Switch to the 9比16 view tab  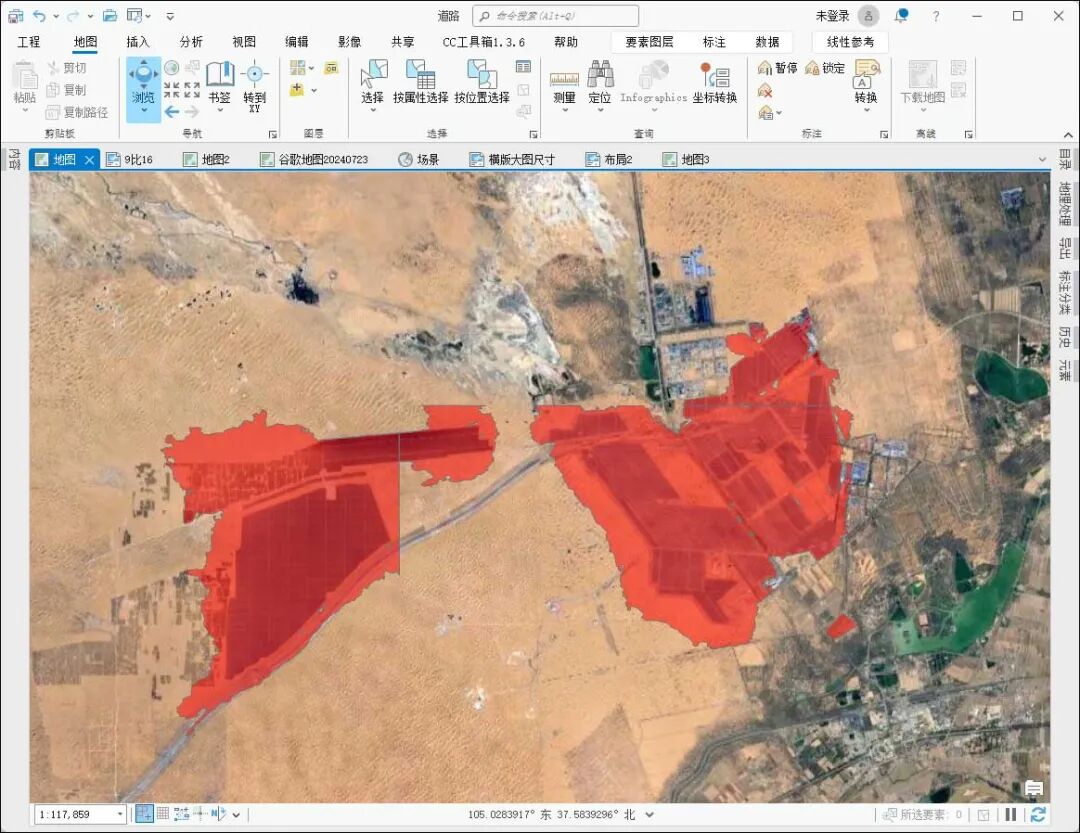[131, 159]
